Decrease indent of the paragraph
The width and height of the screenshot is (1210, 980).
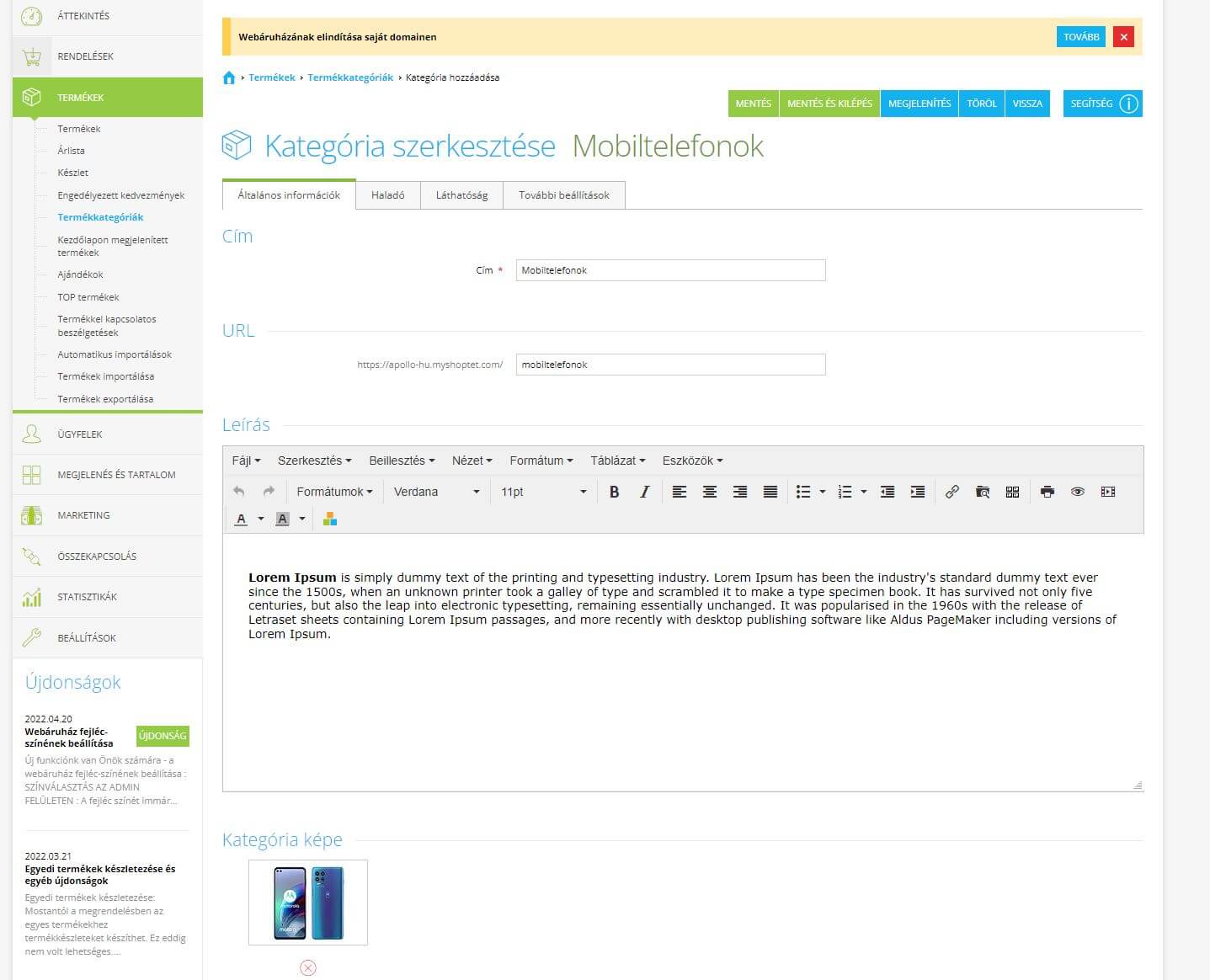888,492
